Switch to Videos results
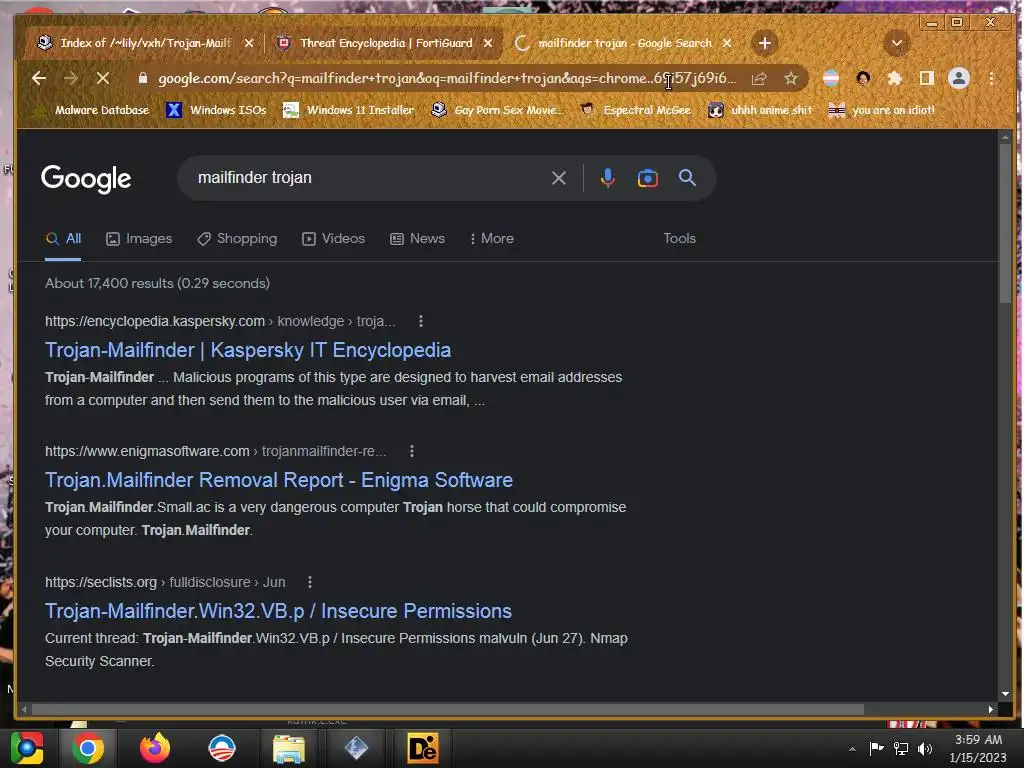Image resolution: width=1024 pixels, height=768 pixels. [334, 239]
